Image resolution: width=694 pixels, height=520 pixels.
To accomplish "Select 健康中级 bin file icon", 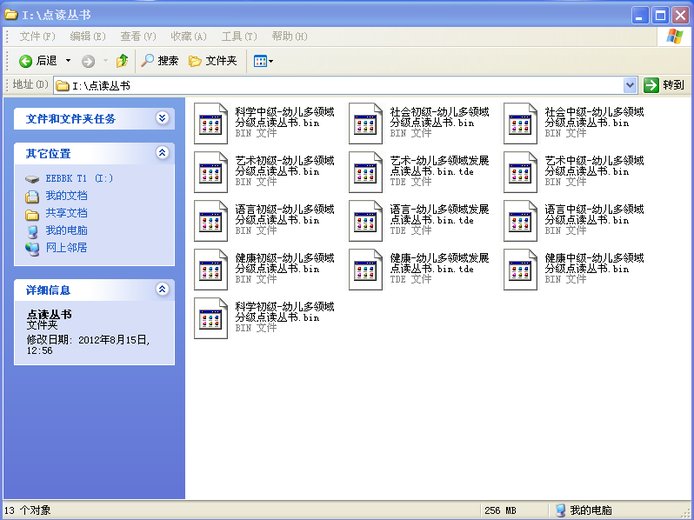I will pos(520,269).
